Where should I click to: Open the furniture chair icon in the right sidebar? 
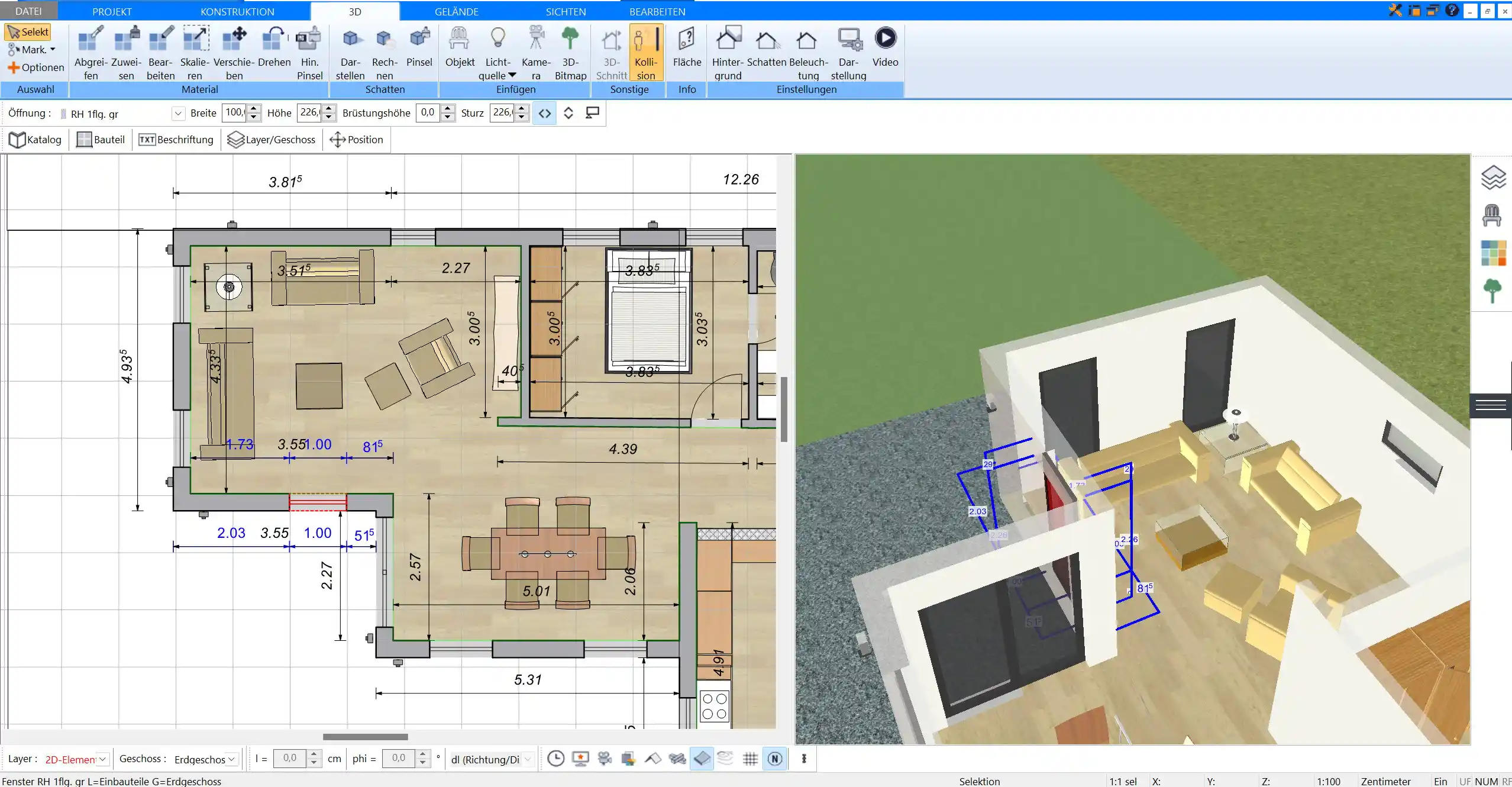(x=1492, y=215)
